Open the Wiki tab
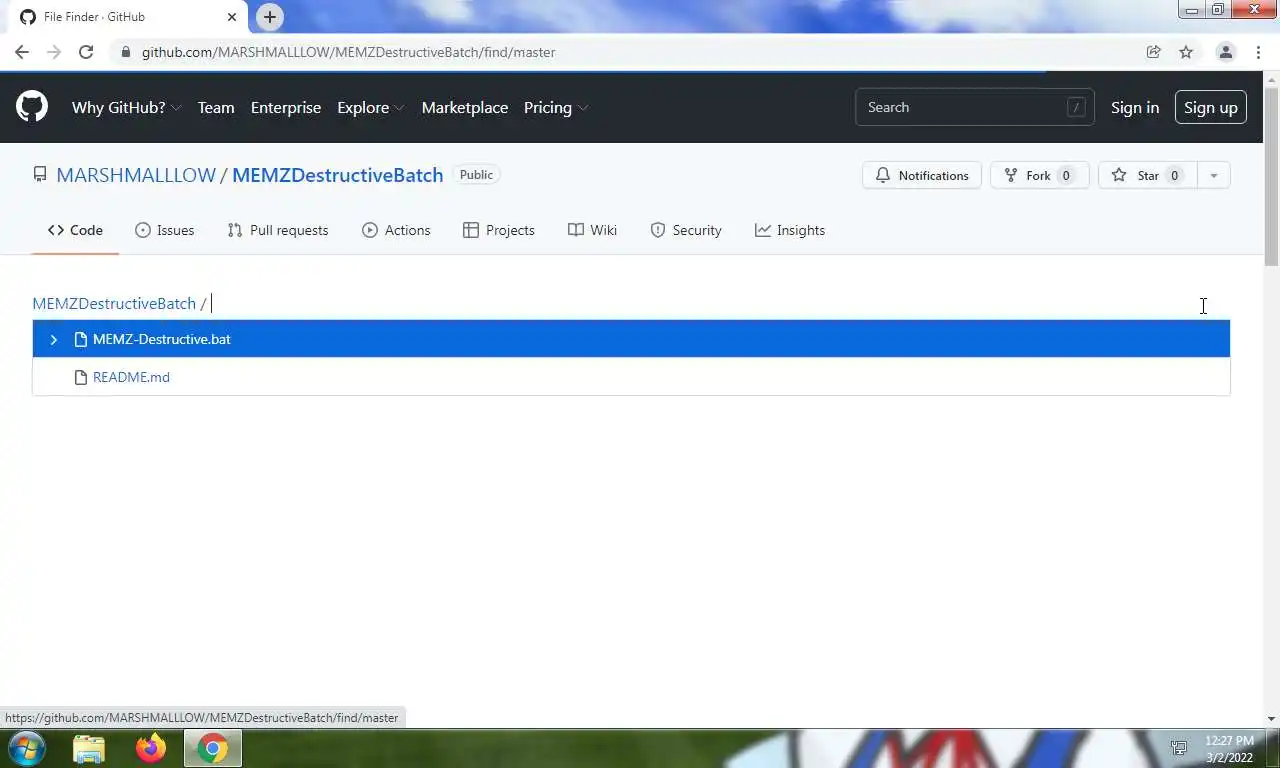The height and width of the screenshot is (768, 1280). [x=592, y=230]
